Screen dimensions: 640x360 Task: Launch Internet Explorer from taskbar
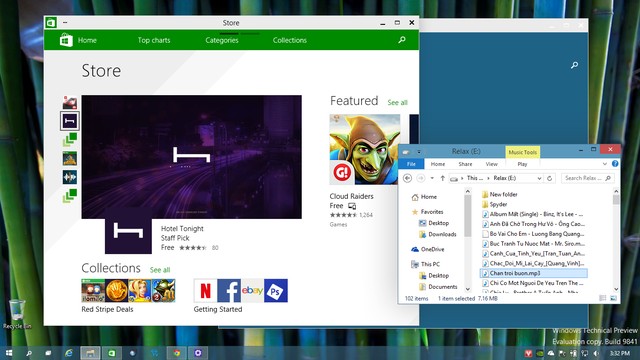(69, 353)
